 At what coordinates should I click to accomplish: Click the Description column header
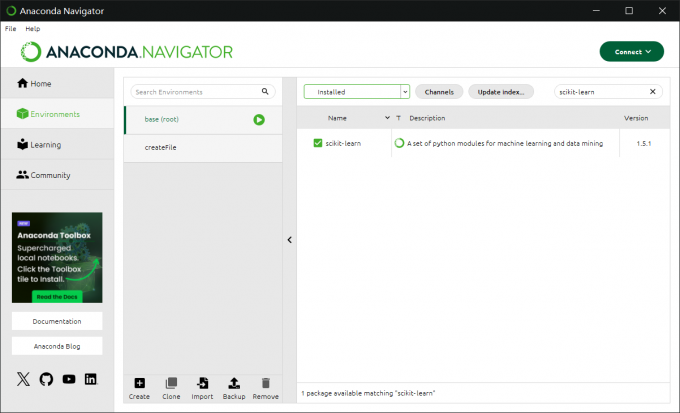(x=427, y=118)
